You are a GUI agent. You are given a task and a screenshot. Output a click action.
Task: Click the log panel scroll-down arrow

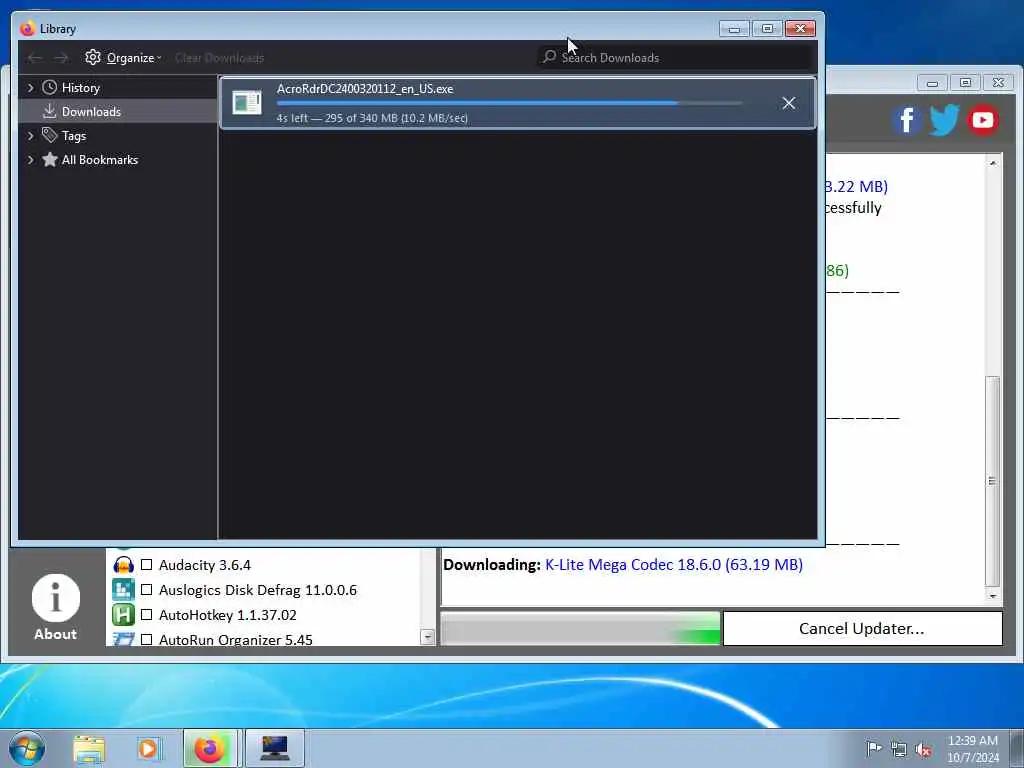click(993, 596)
